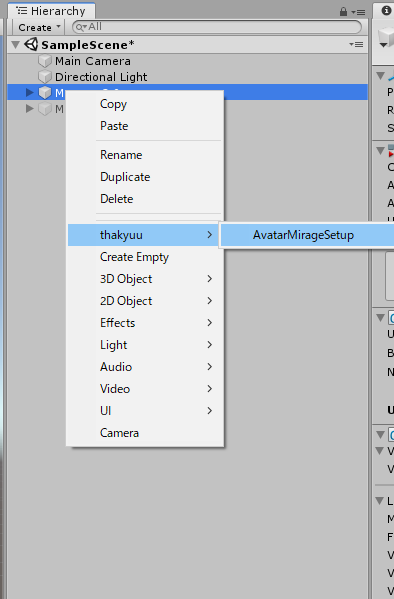Open the Effects submenu

[145, 323]
